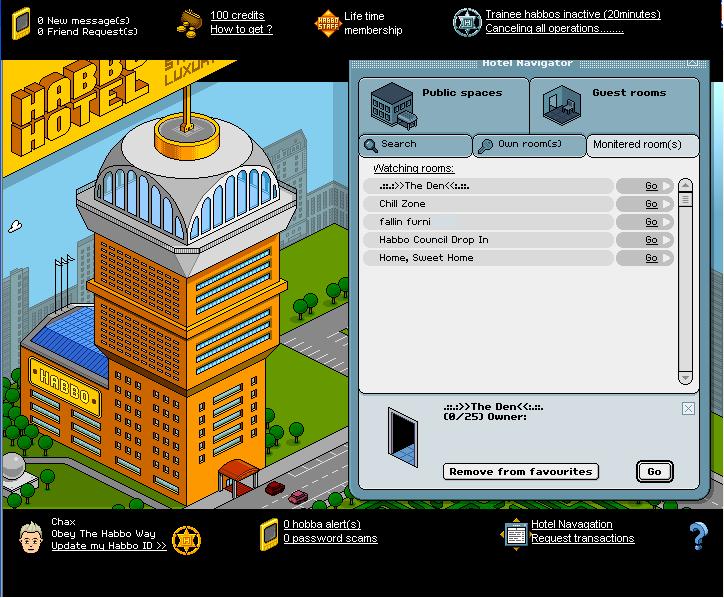This screenshot has width=724, height=598.
Task: Open Request transactions link
Action: point(583,538)
